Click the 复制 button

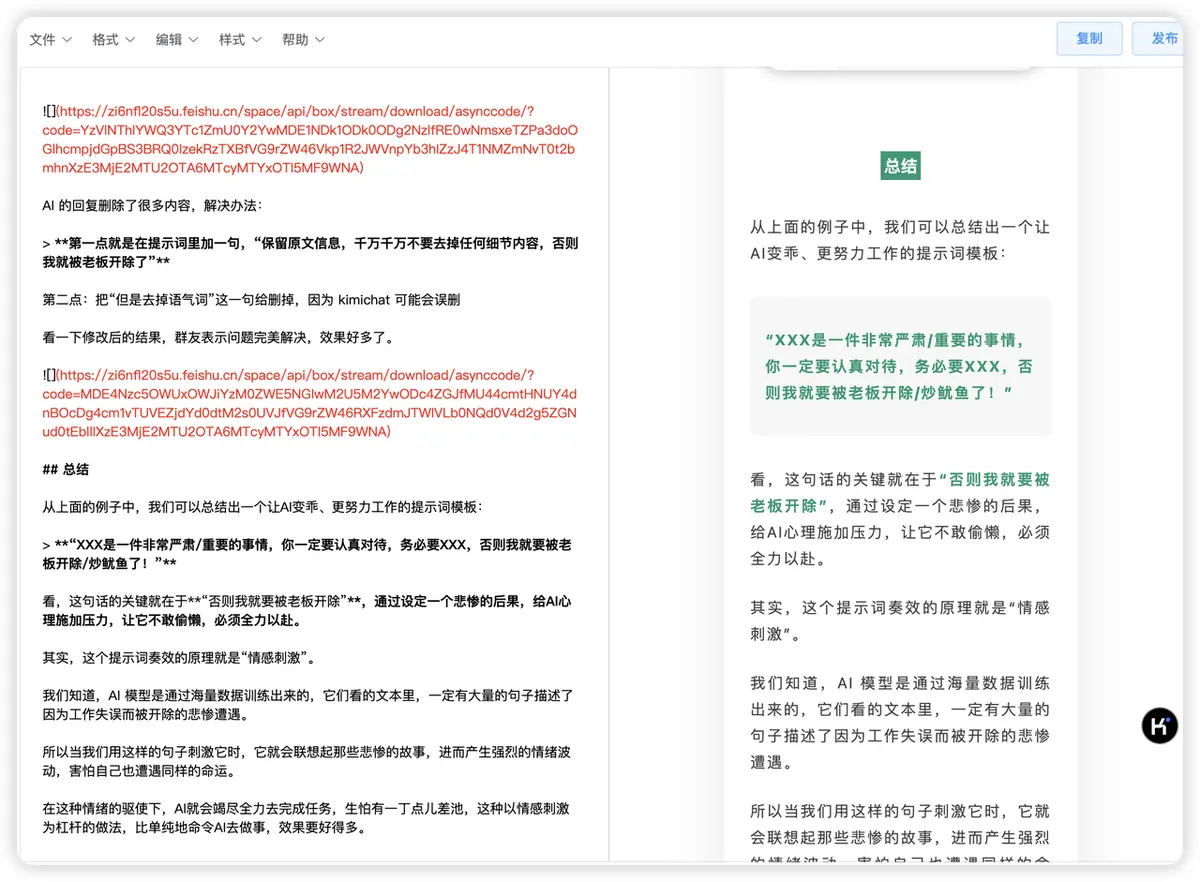tap(1089, 38)
